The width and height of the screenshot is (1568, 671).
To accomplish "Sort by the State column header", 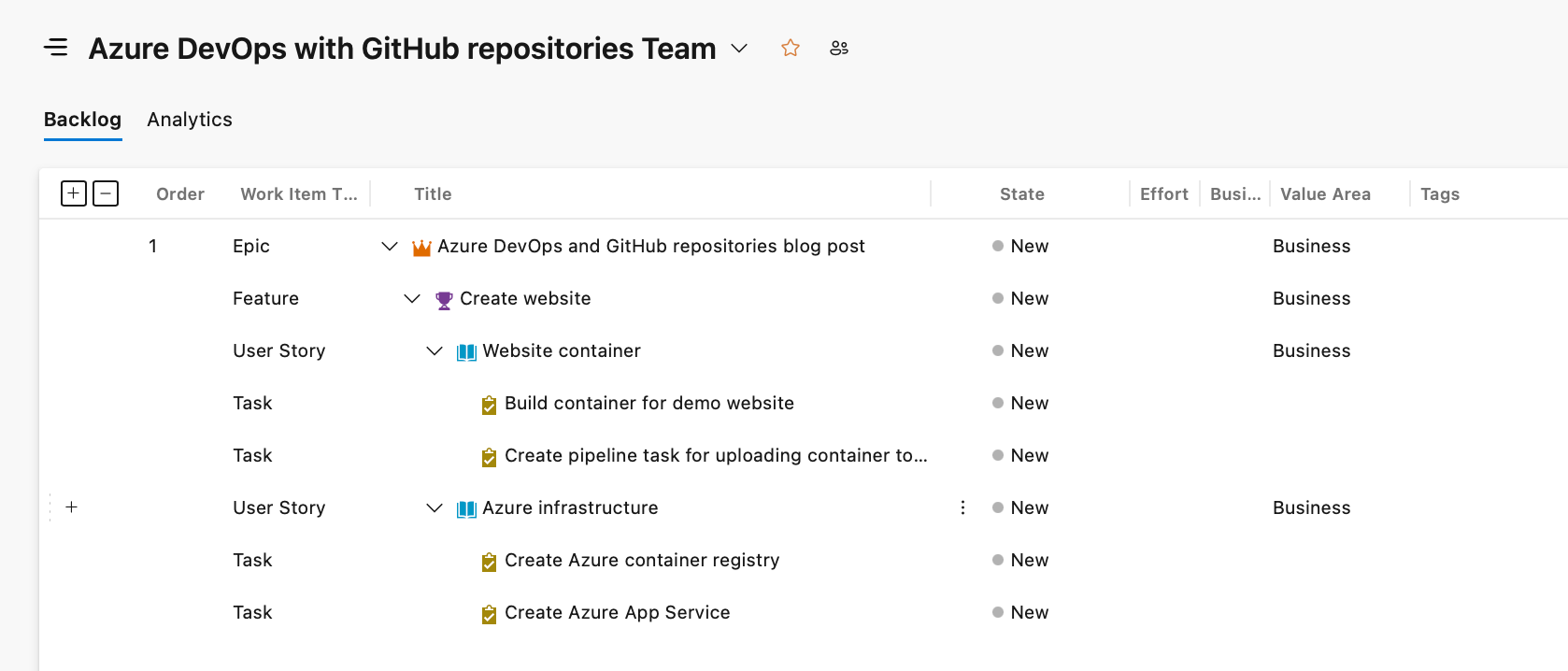I will (1022, 193).
